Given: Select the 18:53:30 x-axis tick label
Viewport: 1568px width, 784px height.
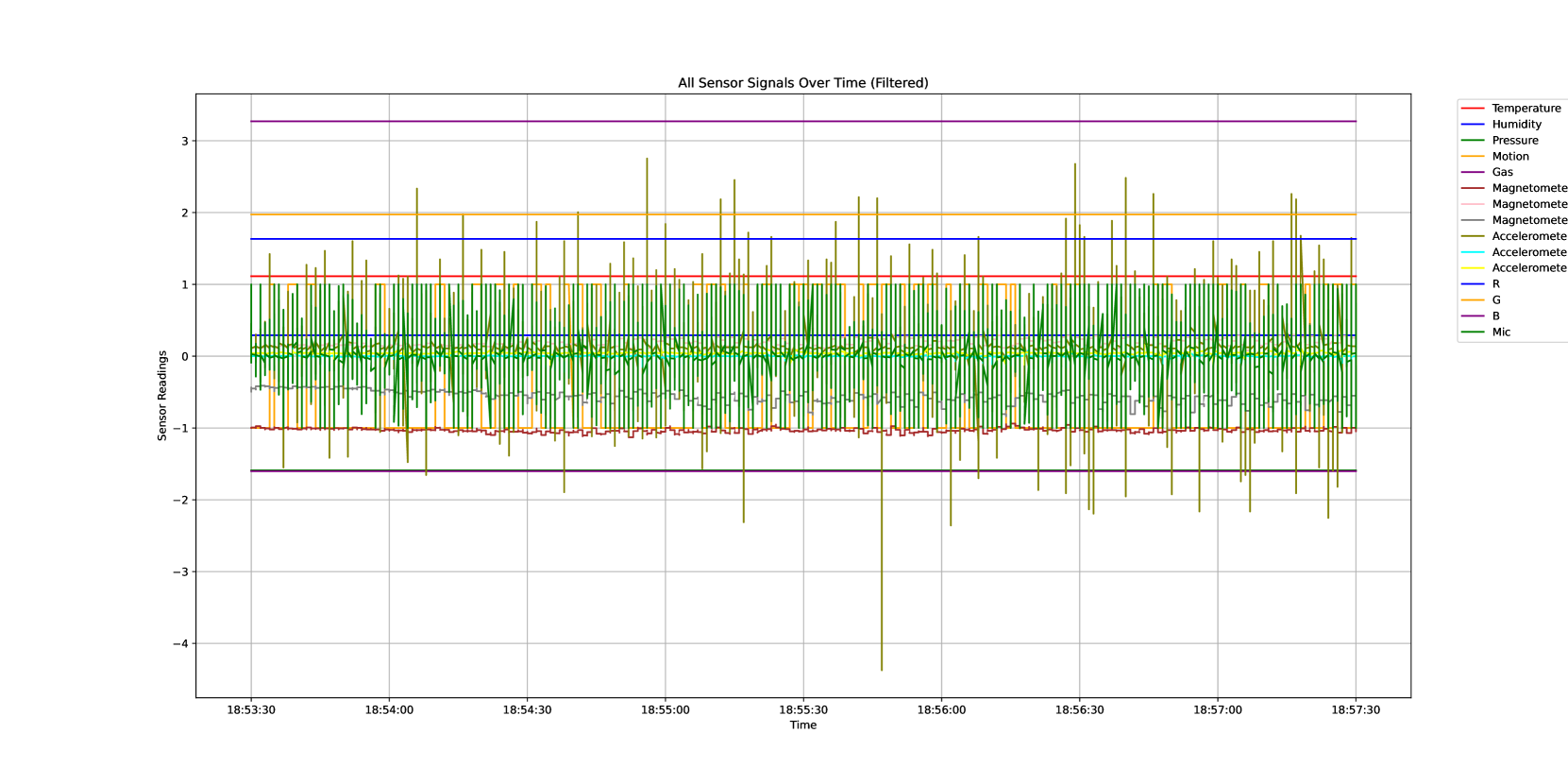Looking at the screenshot, I should [251, 710].
